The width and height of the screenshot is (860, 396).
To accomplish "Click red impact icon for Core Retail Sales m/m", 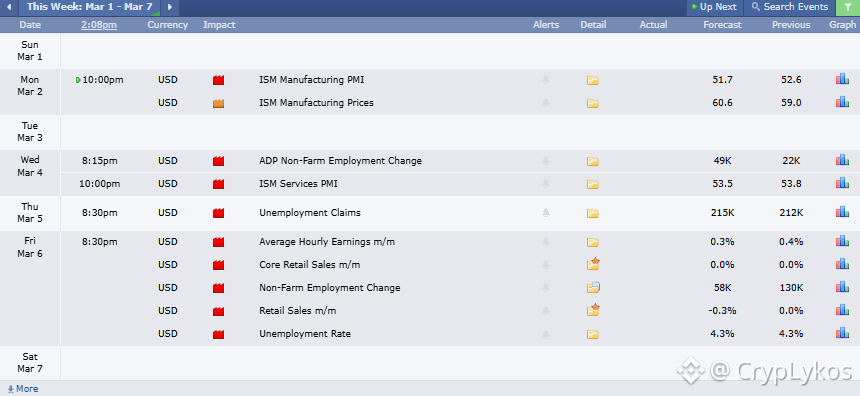I will pyautogui.click(x=219, y=265).
